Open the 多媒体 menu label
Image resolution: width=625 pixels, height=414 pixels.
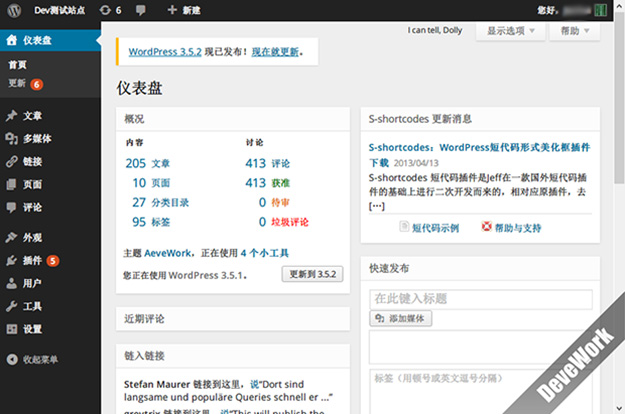pos(37,139)
